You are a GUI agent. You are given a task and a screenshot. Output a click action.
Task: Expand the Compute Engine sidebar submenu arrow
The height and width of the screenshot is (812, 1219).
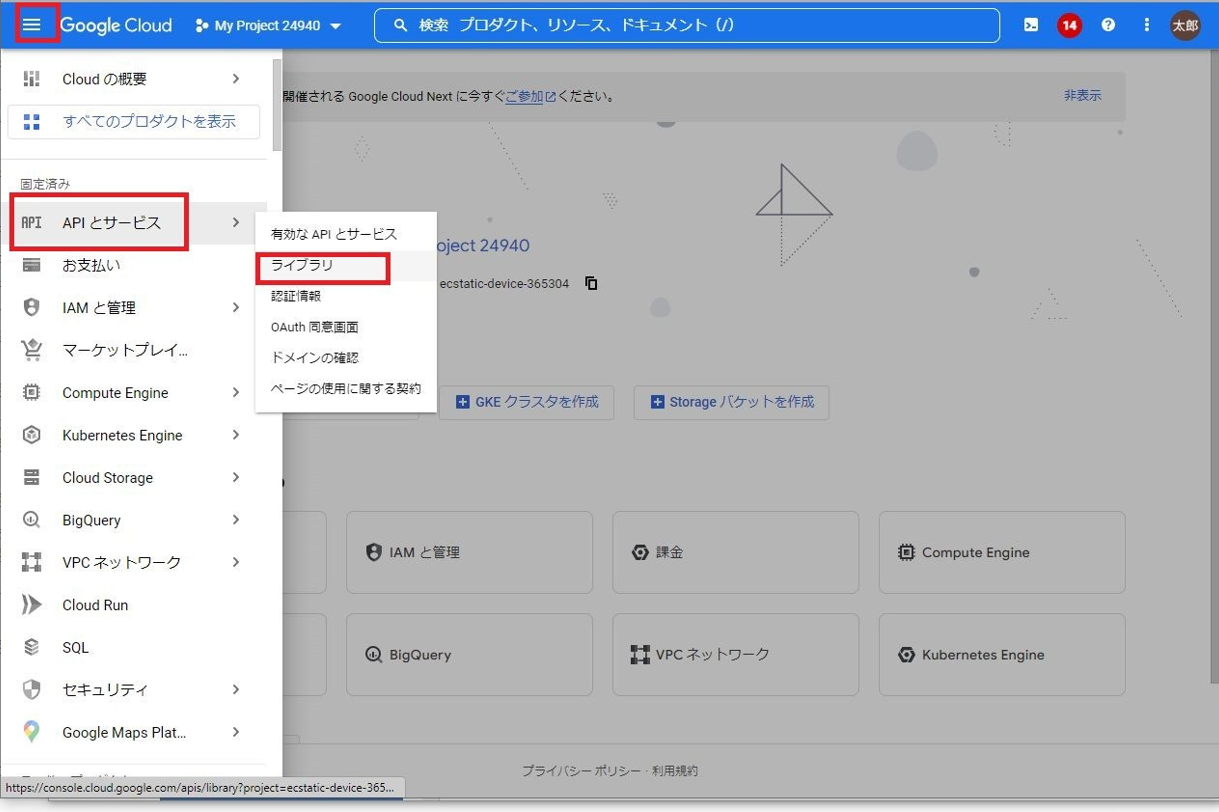236,393
